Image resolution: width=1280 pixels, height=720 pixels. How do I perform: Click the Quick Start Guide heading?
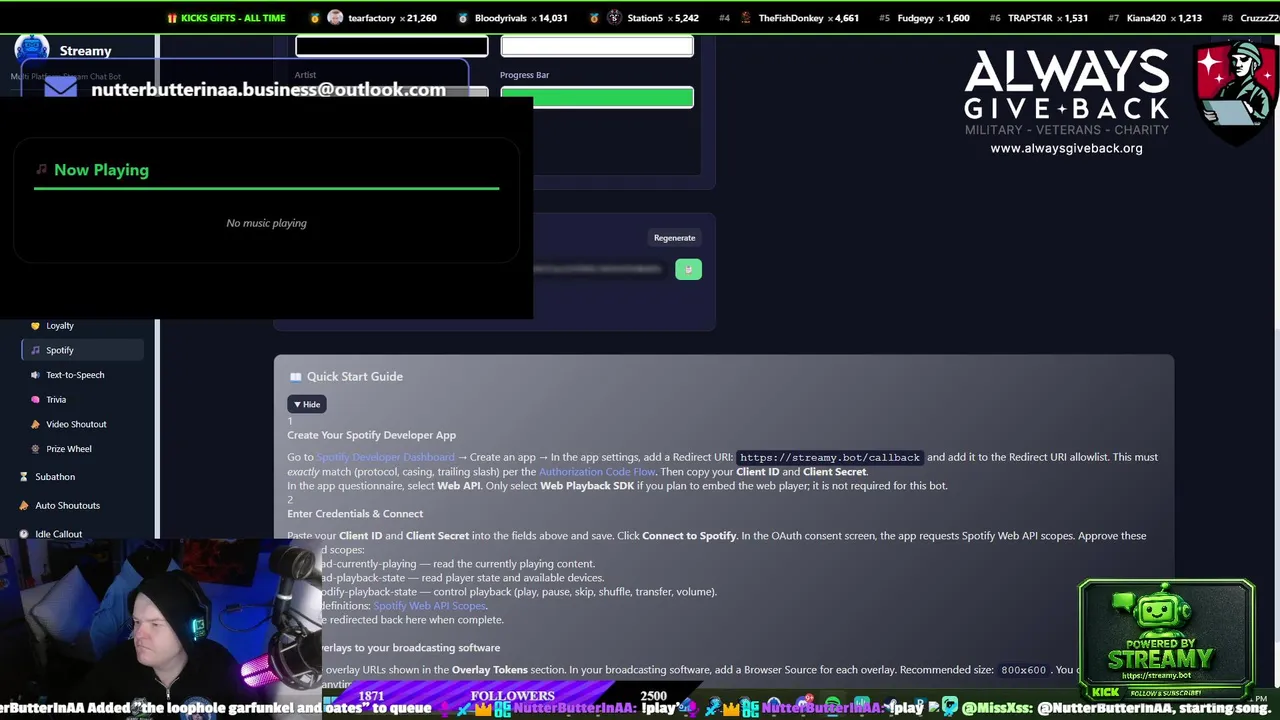click(354, 377)
